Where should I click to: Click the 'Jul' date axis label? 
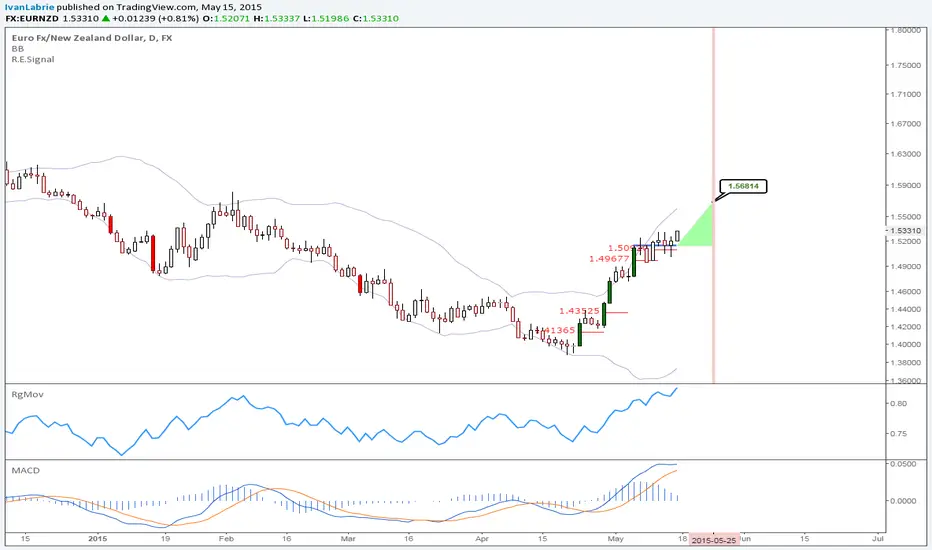point(877,539)
